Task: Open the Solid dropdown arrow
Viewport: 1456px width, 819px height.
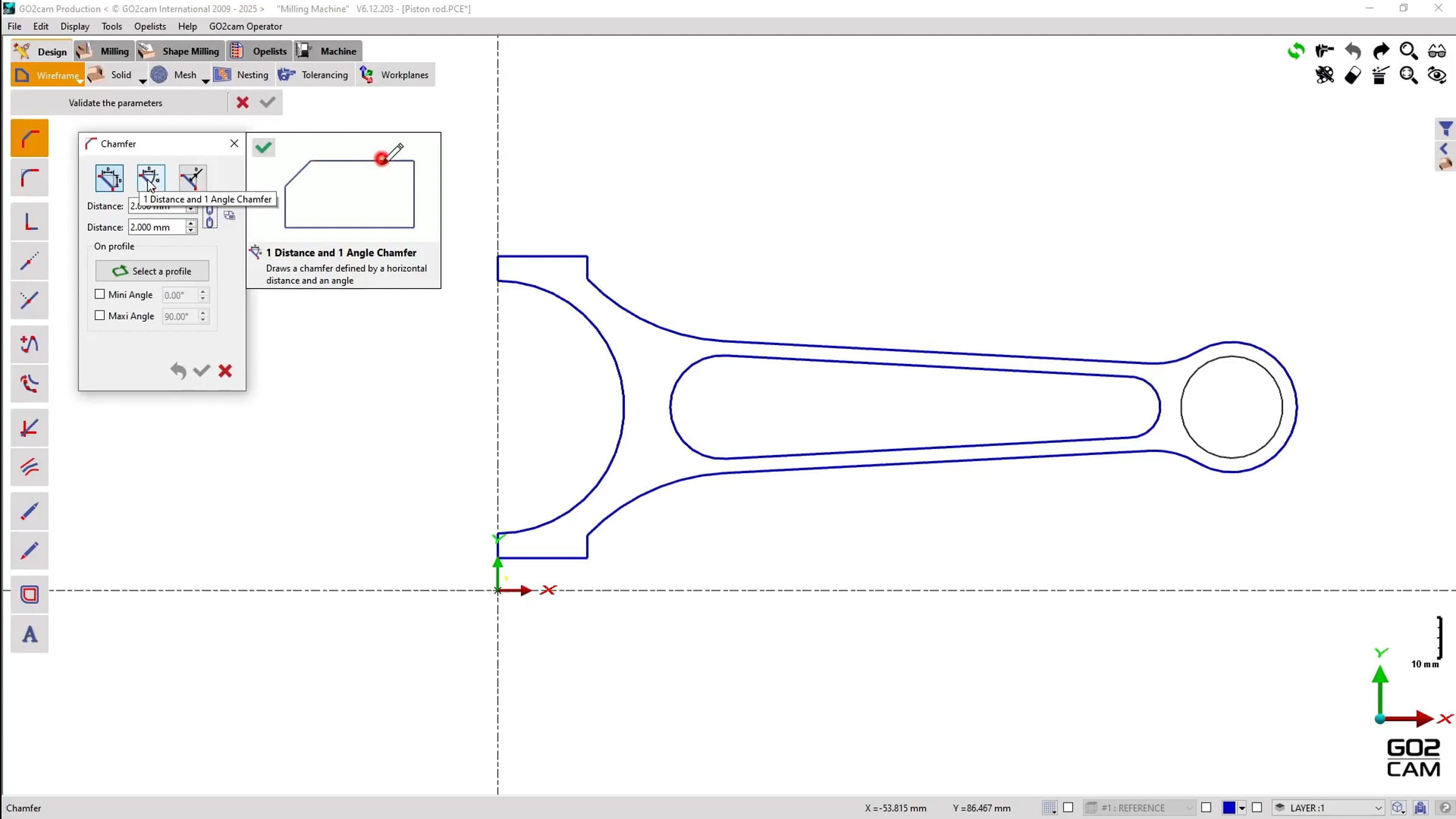Action: [x=143, y=81]
